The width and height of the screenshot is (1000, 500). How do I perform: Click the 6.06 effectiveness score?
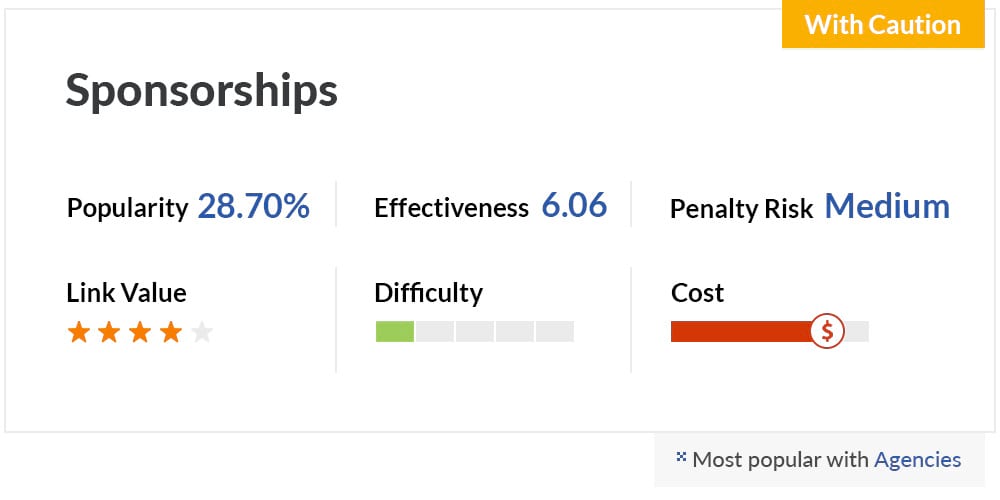pos(574,207)
